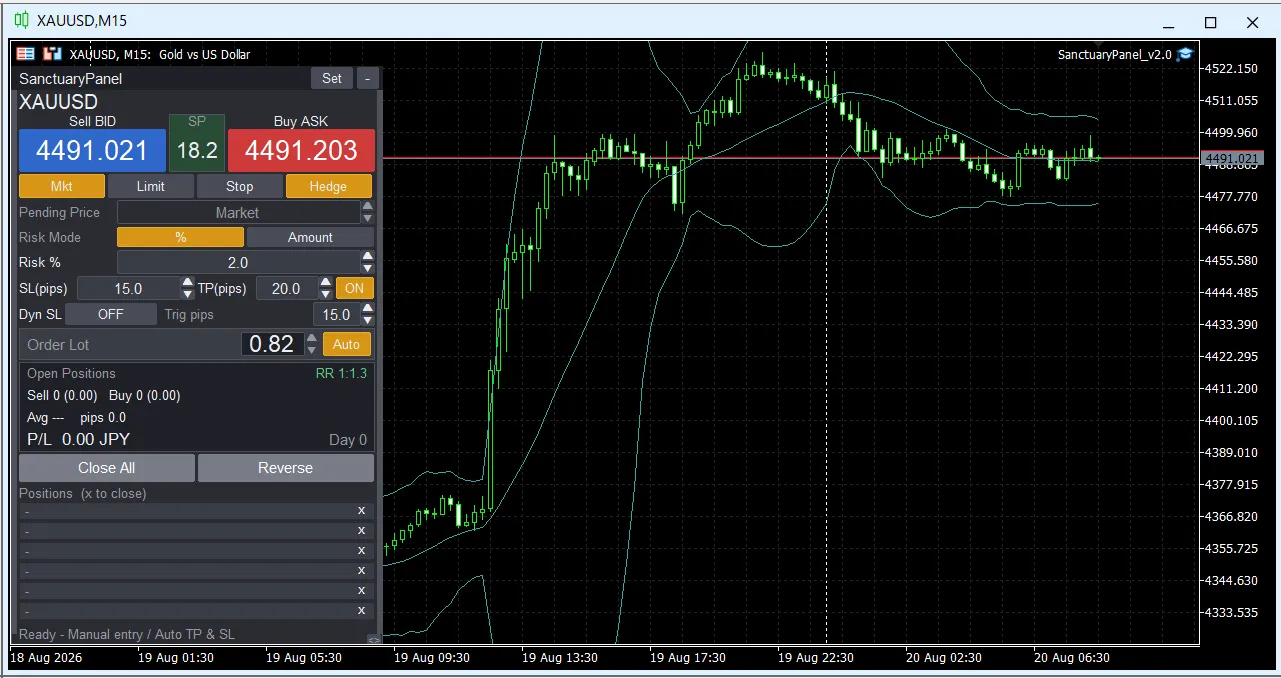Decrease Trig pips with down arrow

[367, 320]
